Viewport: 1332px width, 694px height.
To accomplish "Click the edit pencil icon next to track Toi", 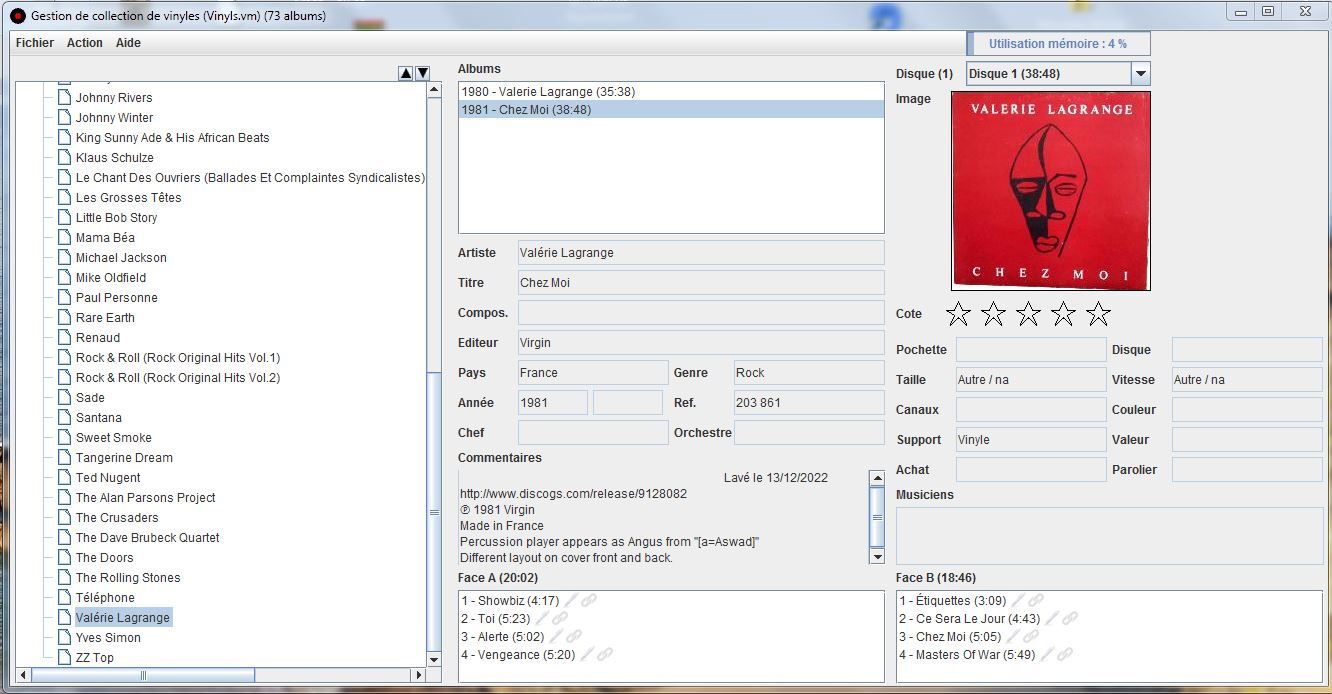I will point(543,618).
